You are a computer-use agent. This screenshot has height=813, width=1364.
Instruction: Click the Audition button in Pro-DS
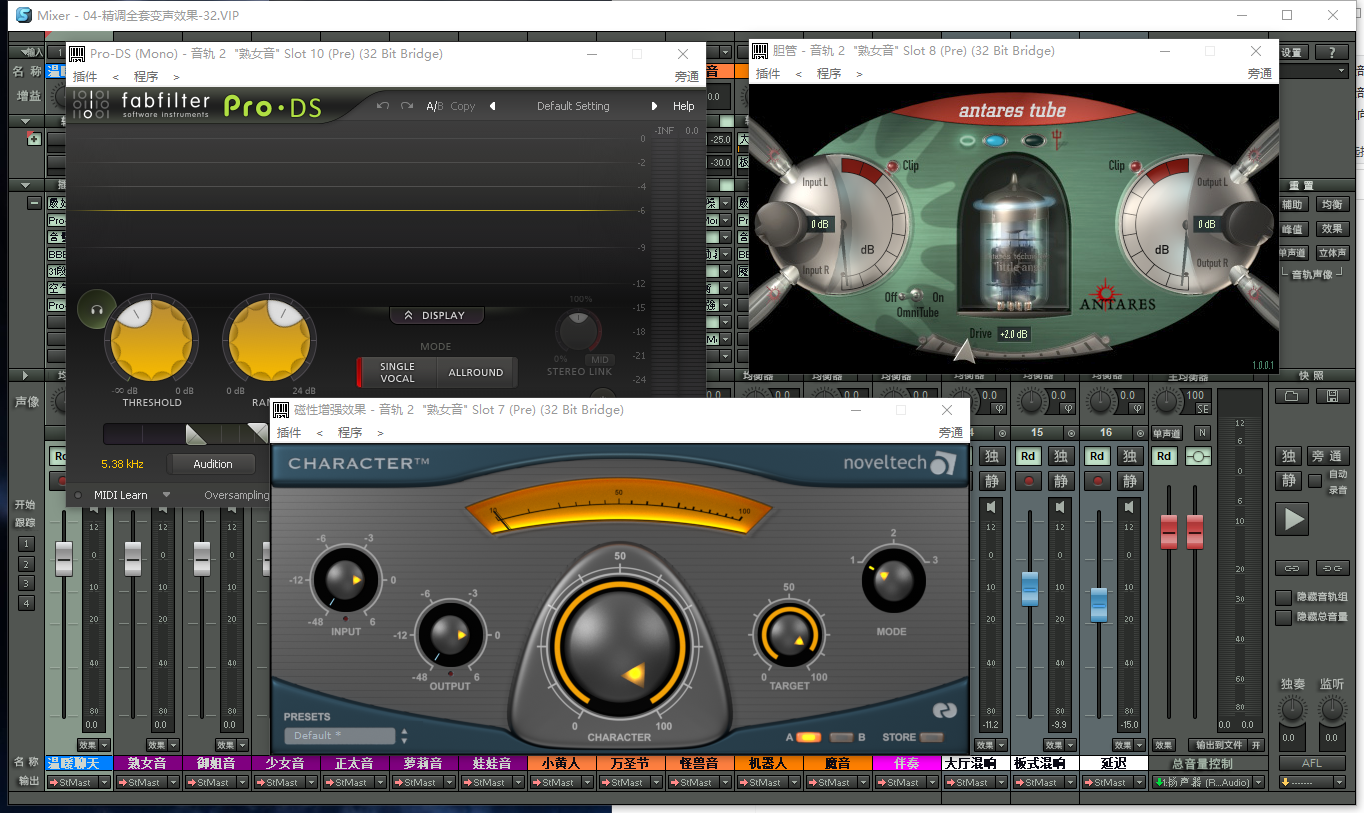tap(212, 464)
